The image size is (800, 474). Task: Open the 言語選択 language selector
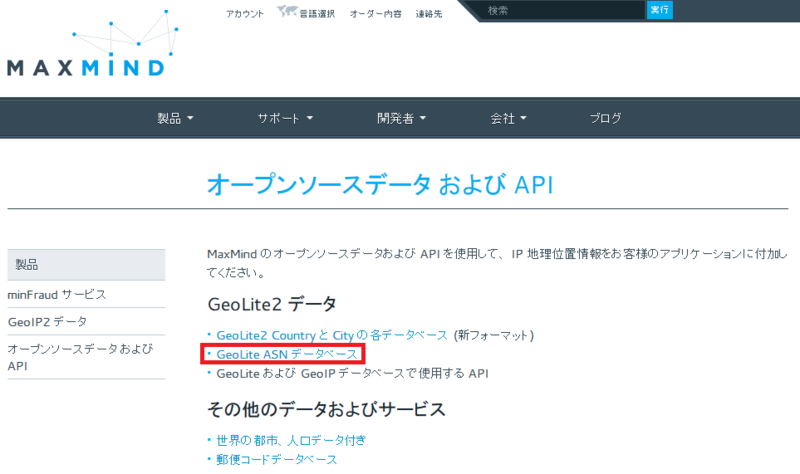(317, 14)
